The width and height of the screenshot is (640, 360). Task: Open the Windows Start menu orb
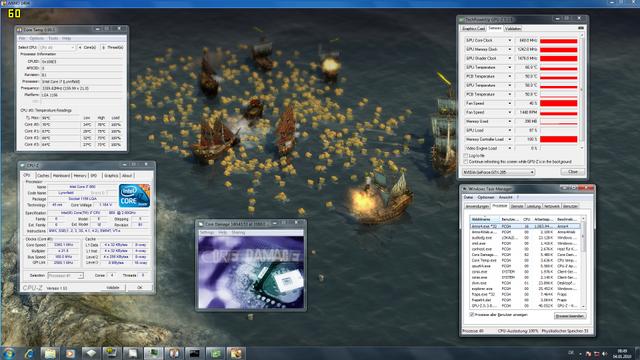[9, 353]
